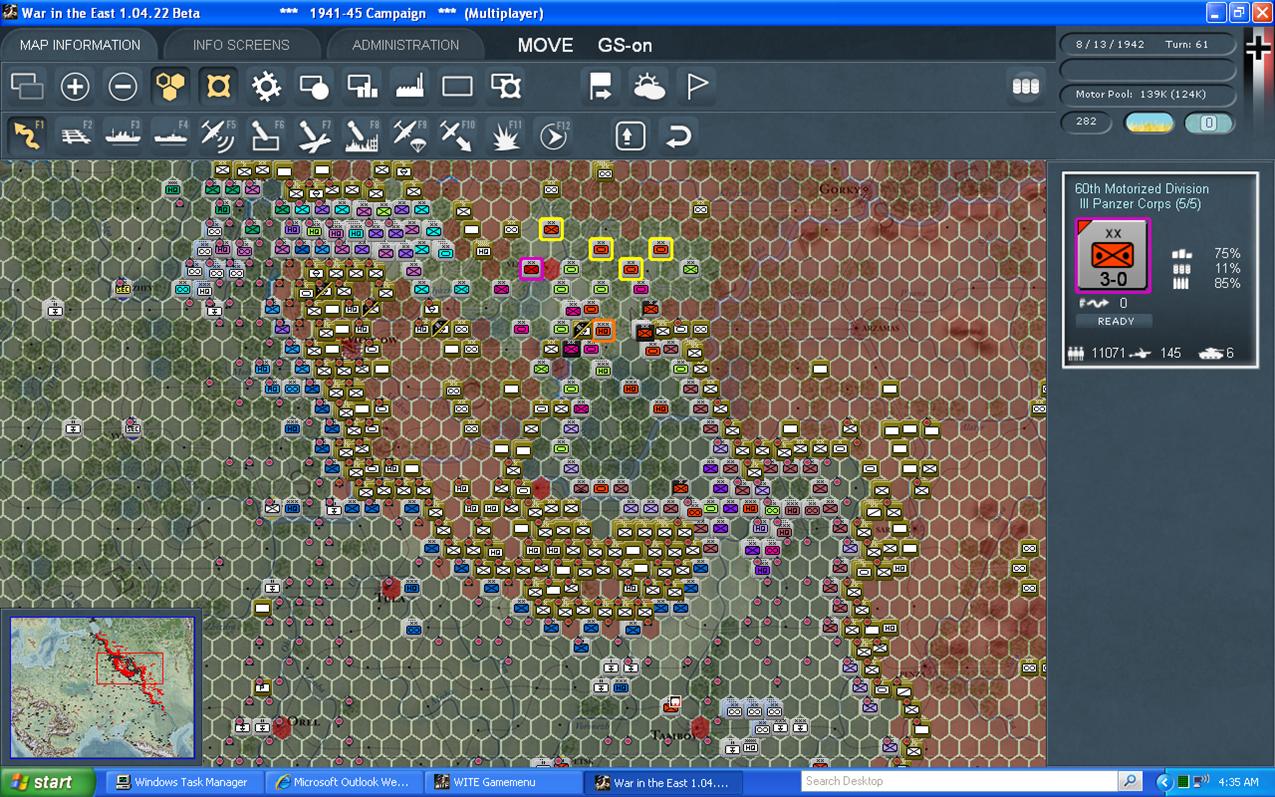Click the flag with arrow icon
1275x797 pixels.
point(601,87)
